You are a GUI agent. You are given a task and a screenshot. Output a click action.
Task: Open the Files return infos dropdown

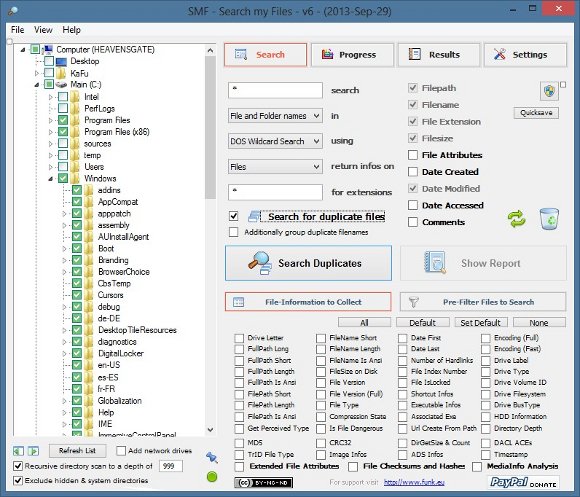(x=275, y=167)
